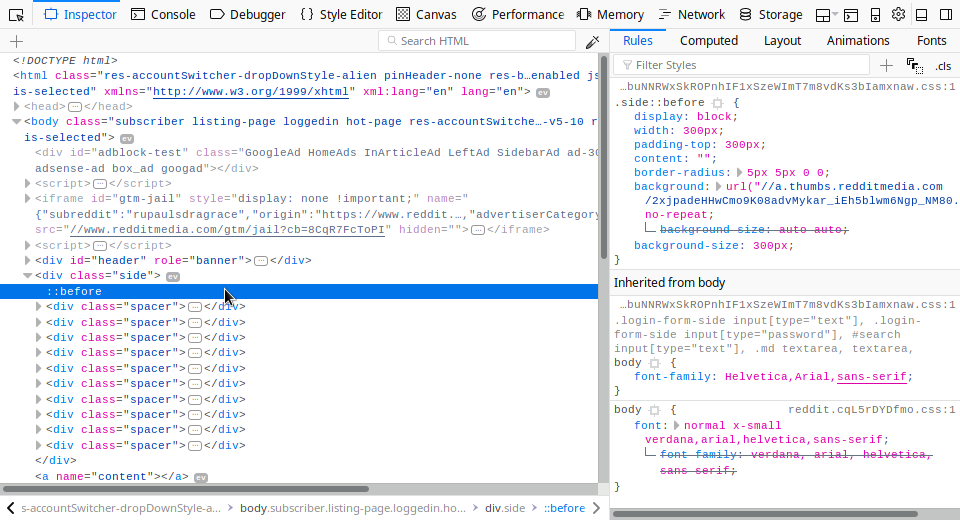Open the w3.org xhtml namespace link
Screen dimensions: 960x520
point(250,91)
